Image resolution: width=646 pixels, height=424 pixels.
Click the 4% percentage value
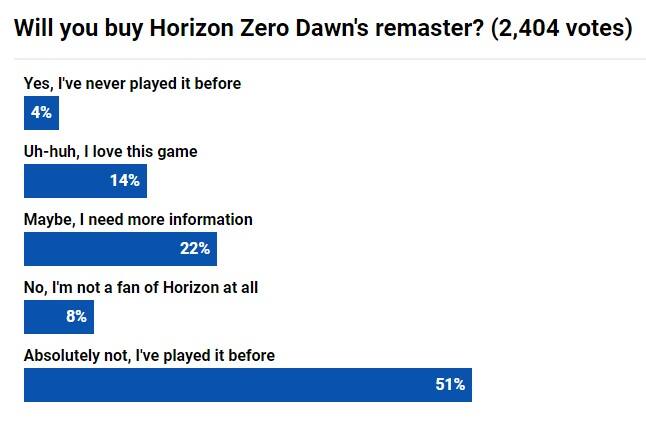tap(41, 113)
